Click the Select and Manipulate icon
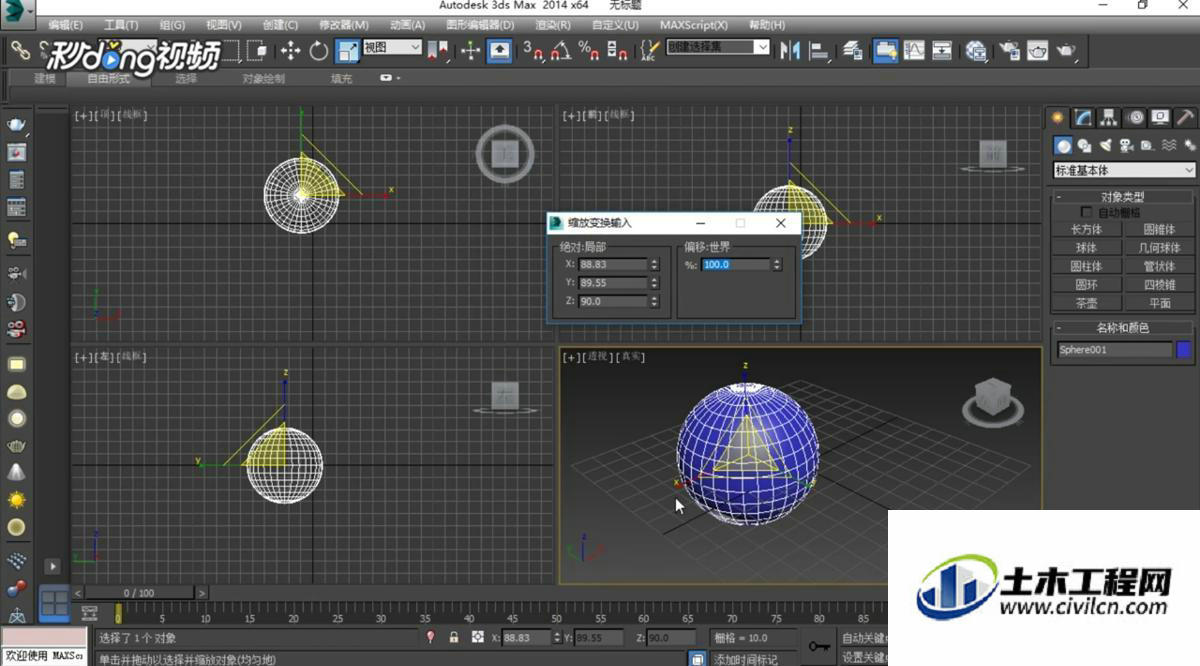This screenshot has width=1200, height=666. [x=470, y=50]
